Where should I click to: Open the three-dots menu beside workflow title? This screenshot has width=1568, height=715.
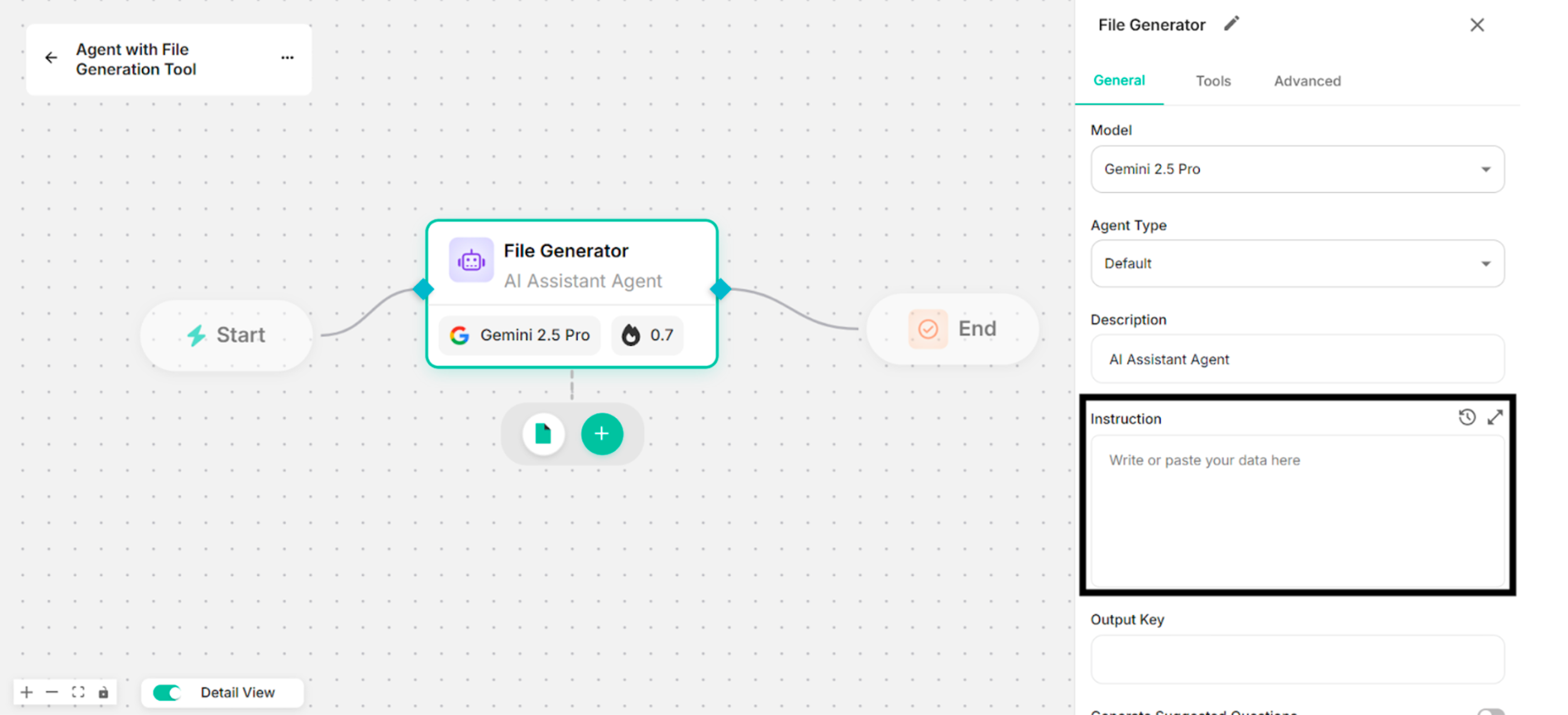click(x=287, y=58)
